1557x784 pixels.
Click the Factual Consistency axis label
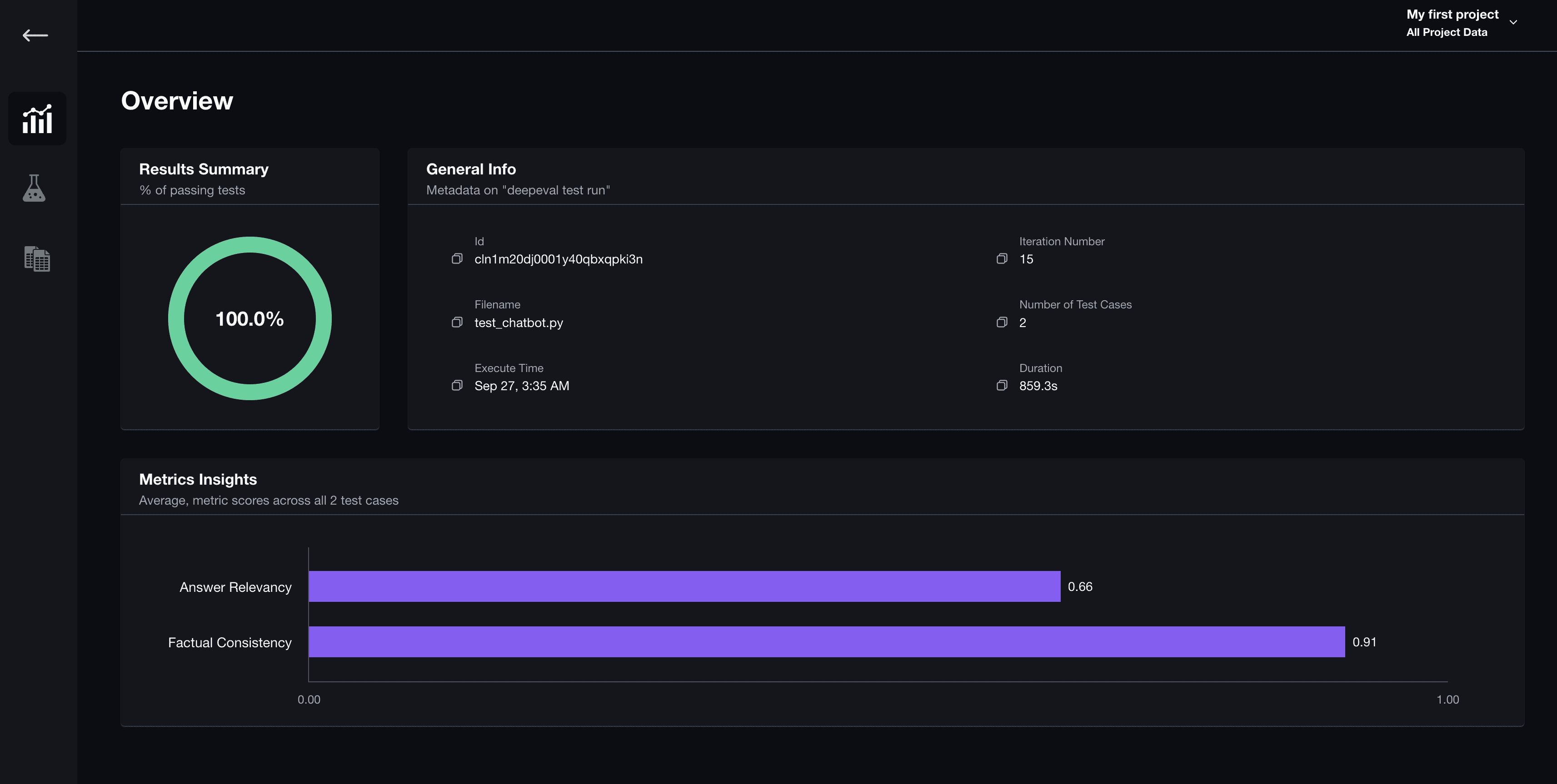tap(230, 643)
